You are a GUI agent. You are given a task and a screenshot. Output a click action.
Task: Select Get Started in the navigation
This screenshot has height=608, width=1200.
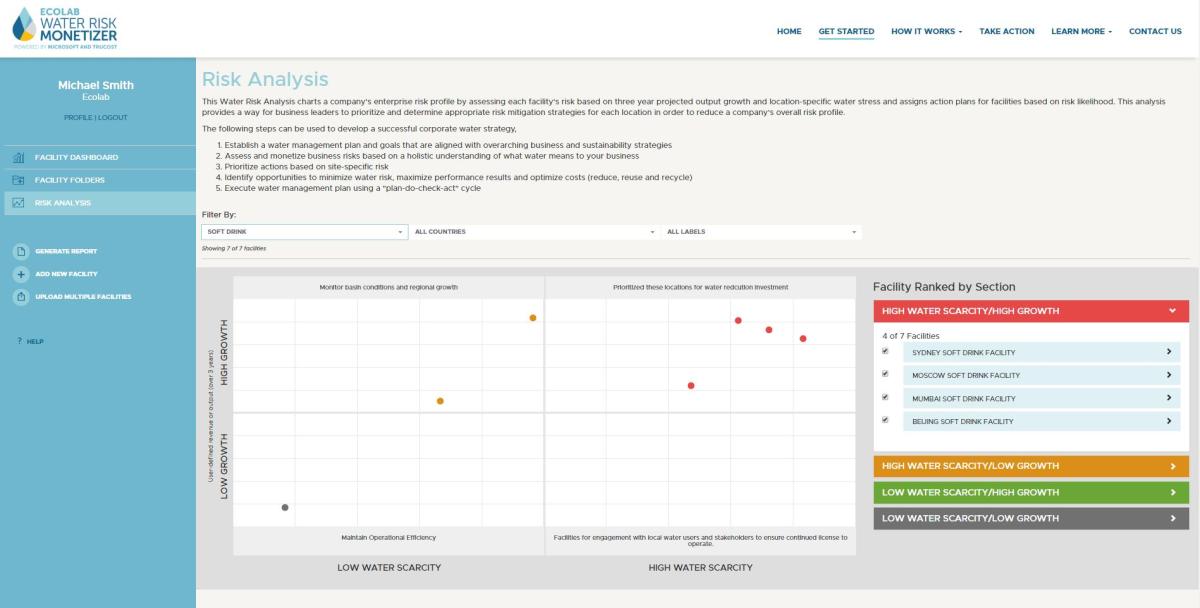(846, 32)
